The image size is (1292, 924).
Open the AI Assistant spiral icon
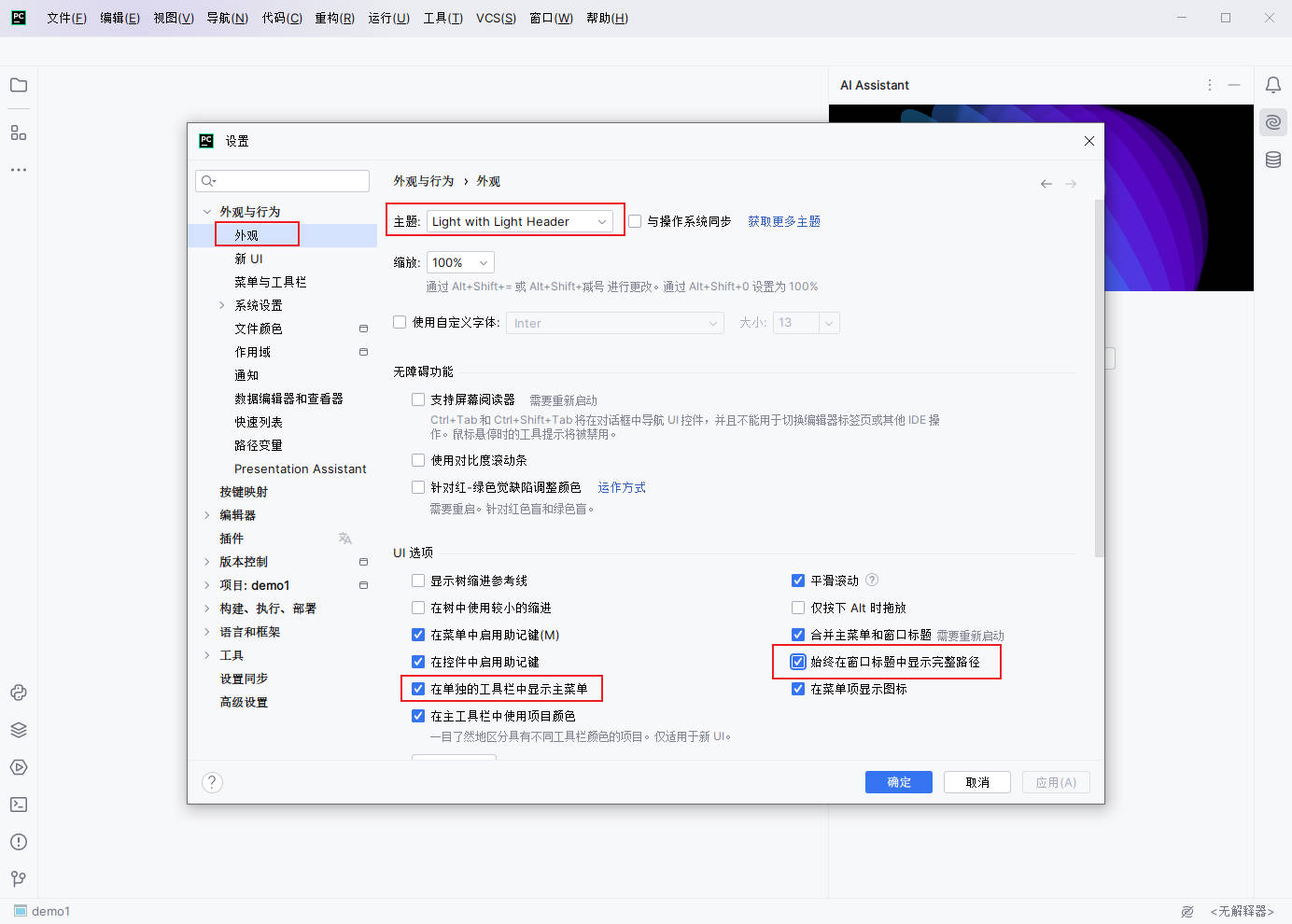(1272, 122)
